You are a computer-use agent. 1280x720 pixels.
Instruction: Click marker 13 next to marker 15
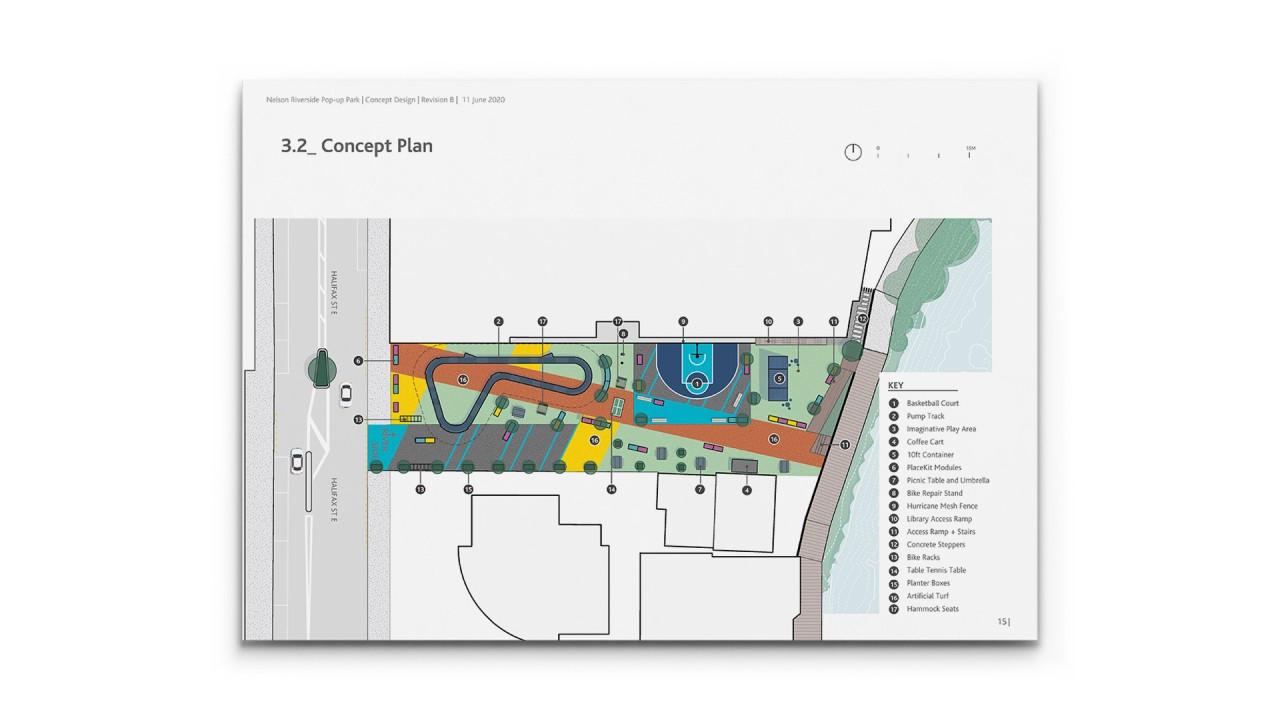(421, 489)
